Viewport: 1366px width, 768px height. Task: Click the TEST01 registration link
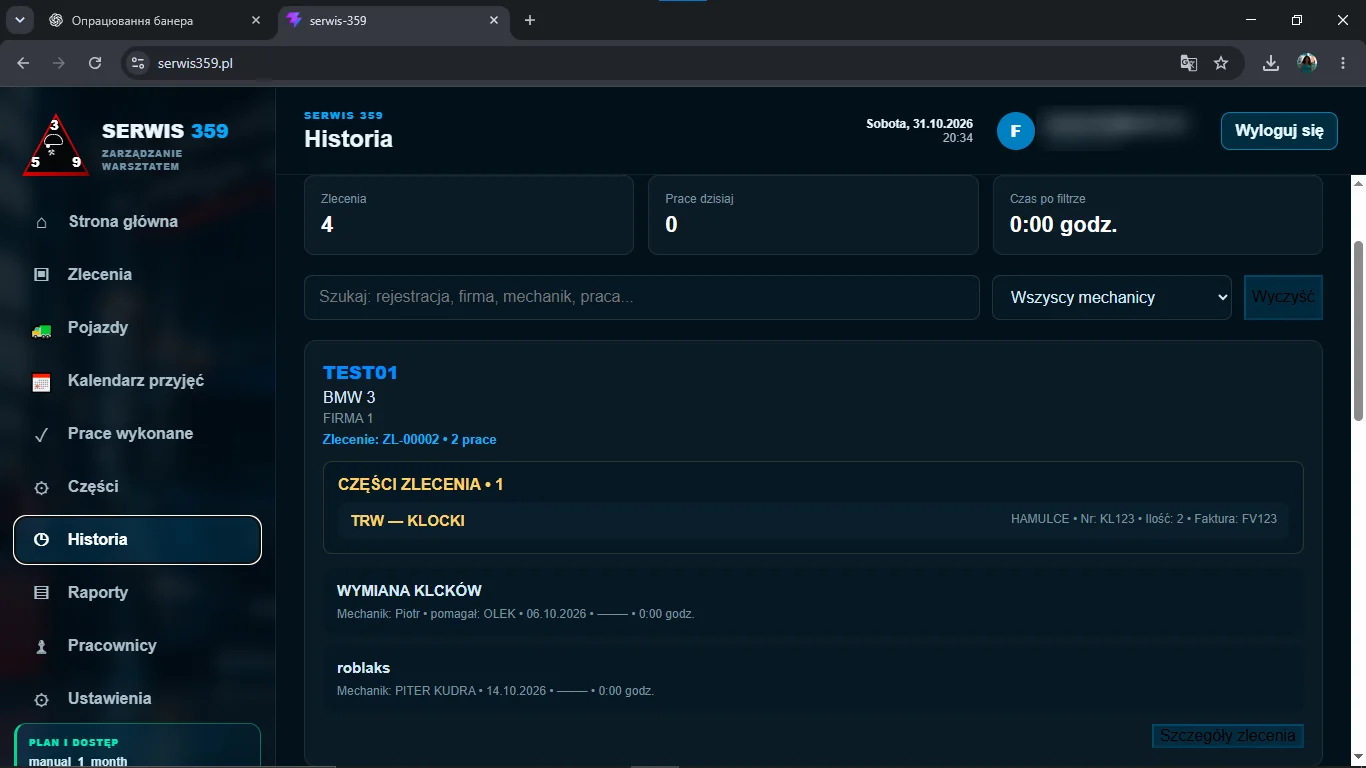click(x=360, y=373)
